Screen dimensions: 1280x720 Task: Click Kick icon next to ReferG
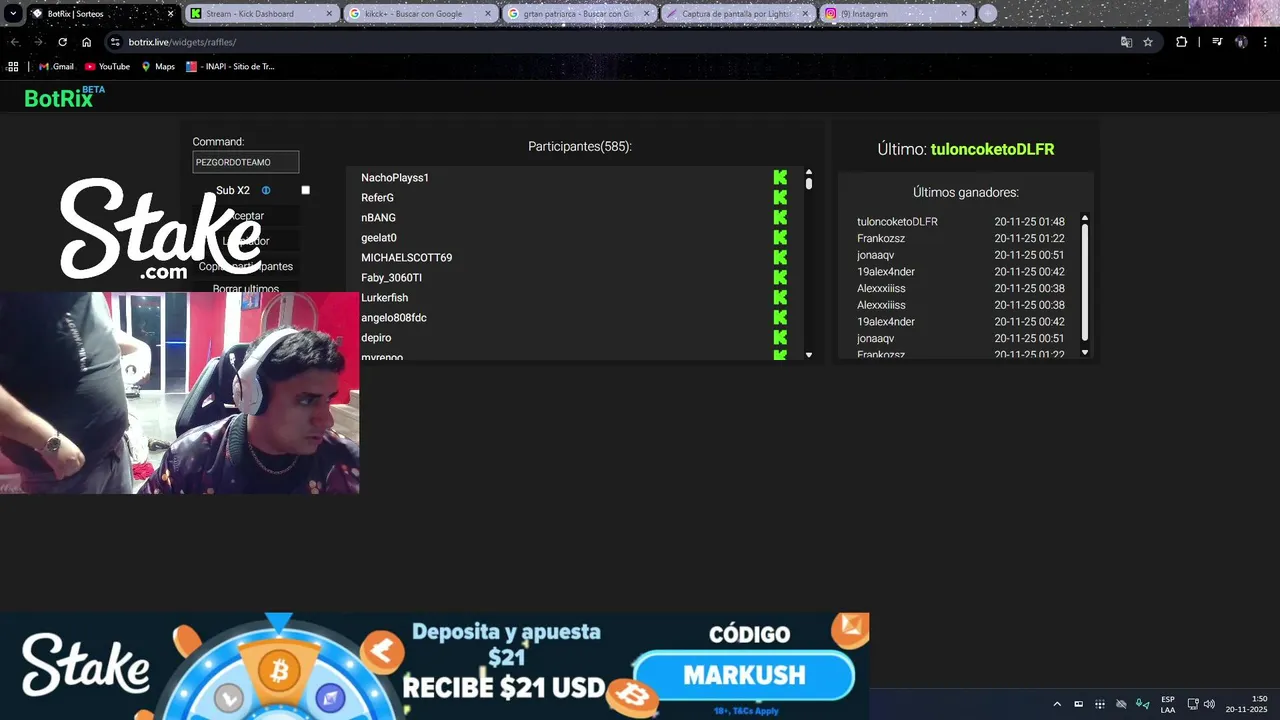coord(780,197)
